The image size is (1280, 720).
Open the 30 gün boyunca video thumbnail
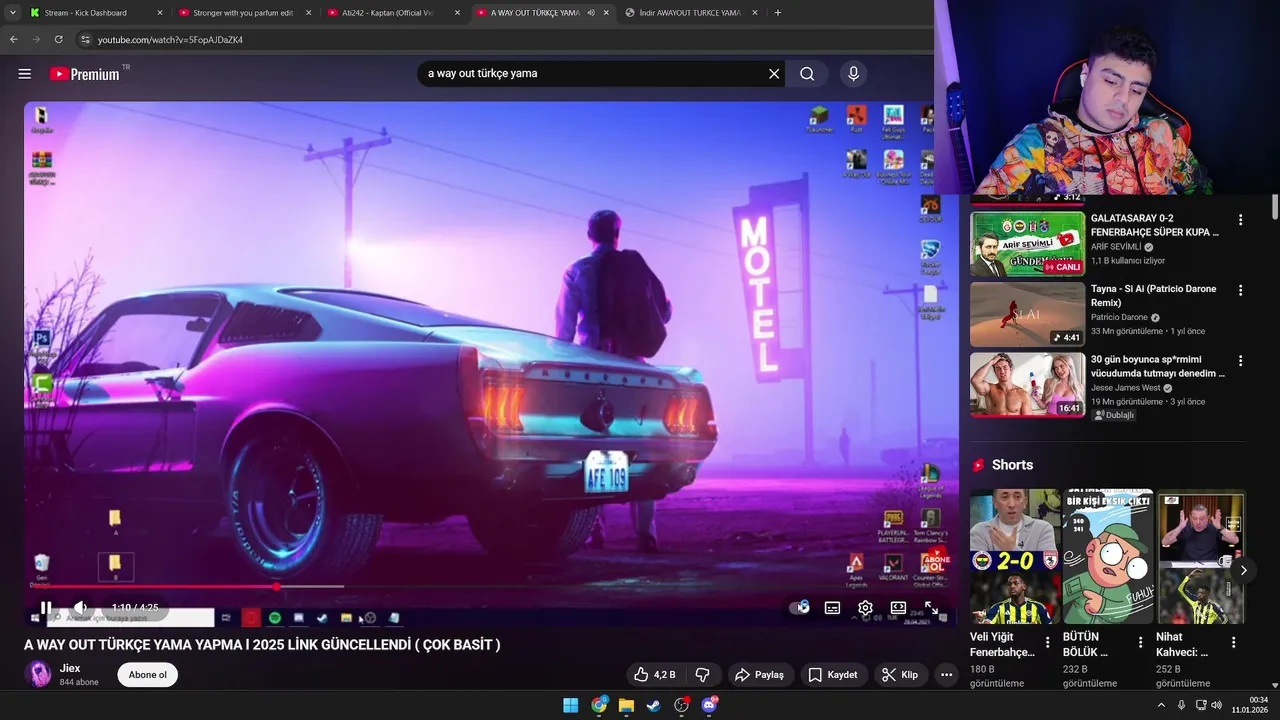click(x=1027, y=385)
